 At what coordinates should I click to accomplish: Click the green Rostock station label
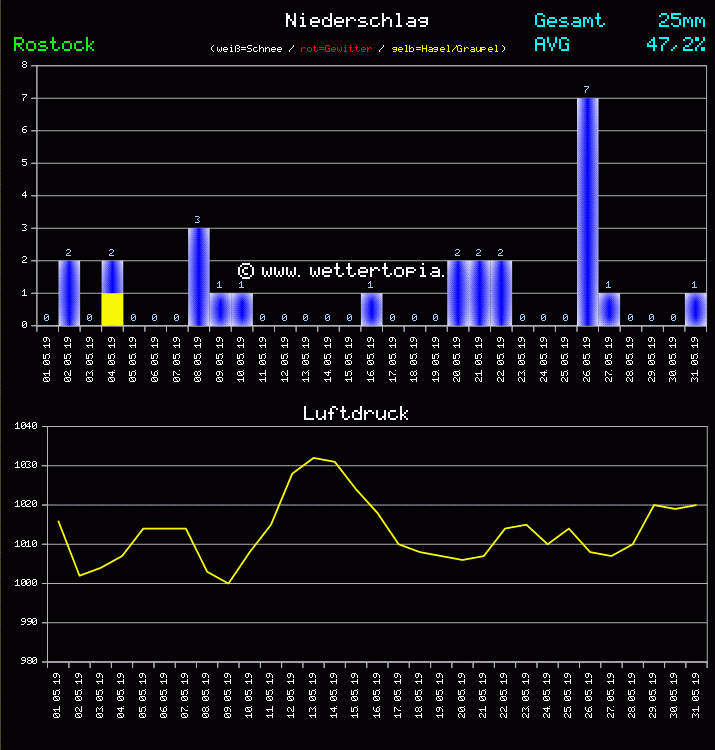tap(54, 44)
